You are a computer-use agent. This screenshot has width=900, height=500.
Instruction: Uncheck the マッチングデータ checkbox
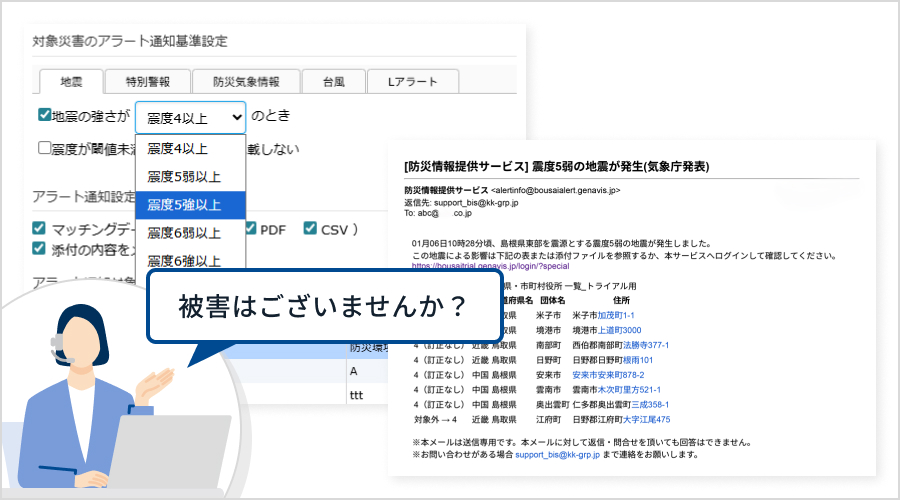[x=38, y=228]
